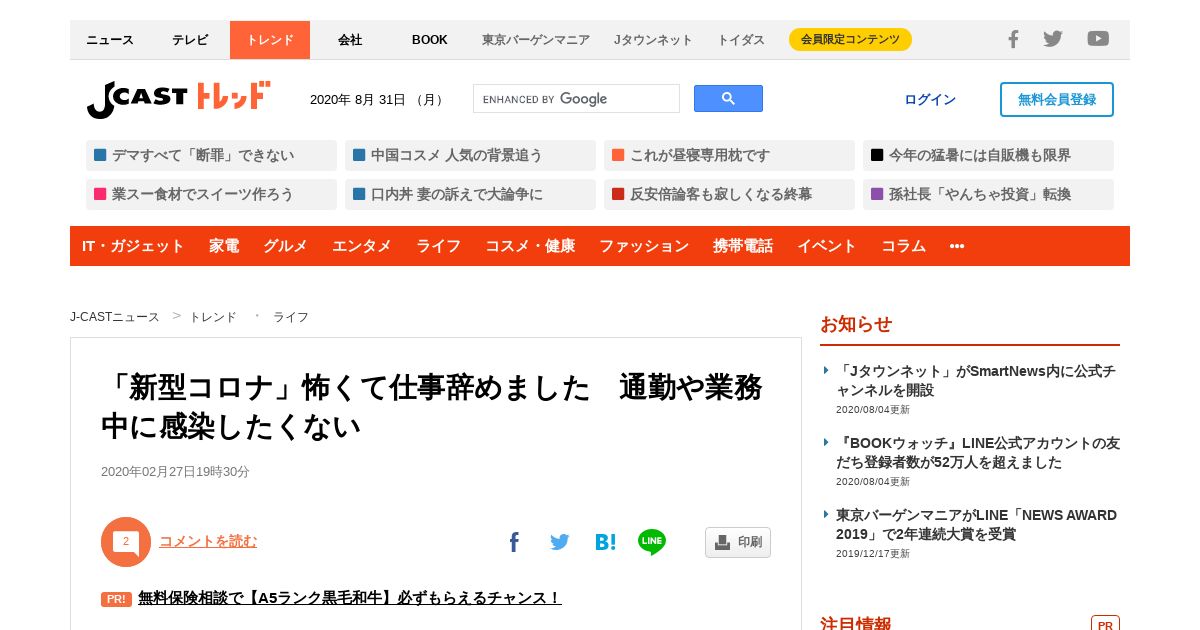Viewport: 1200px width, 630px height.
Task: Share article via Twitter bird icon
Action: click(559, 542)
